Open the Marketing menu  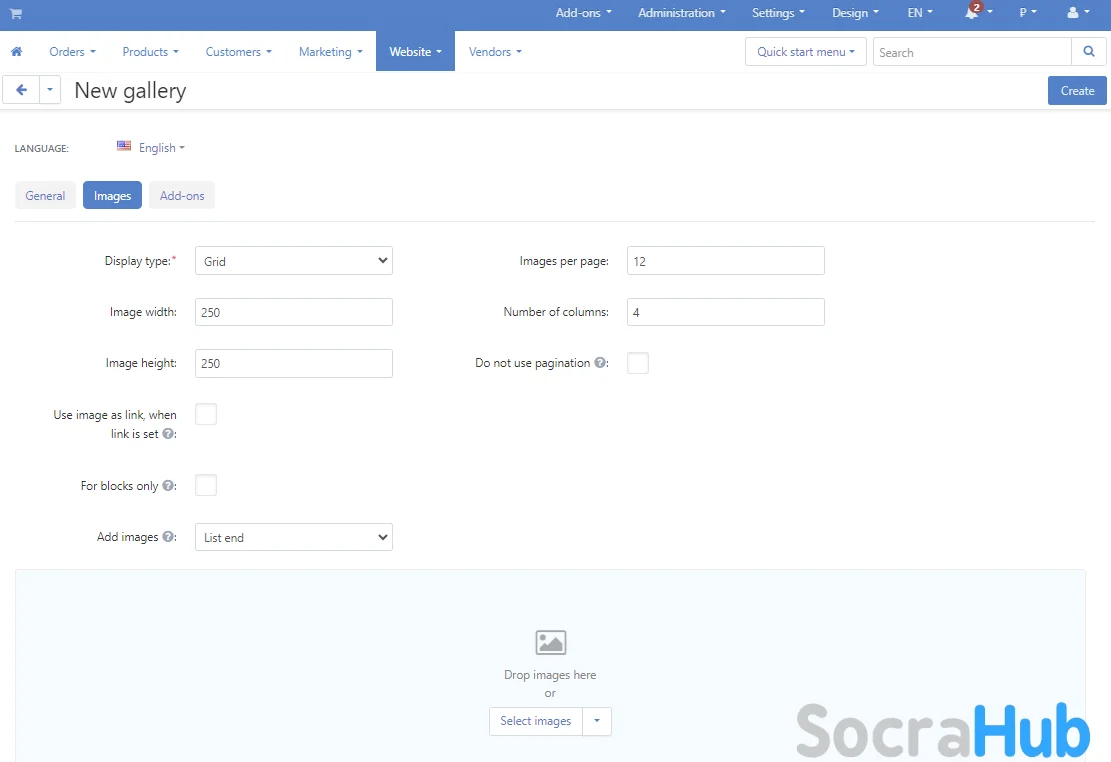pyautogui.click(x=330, y=52)
